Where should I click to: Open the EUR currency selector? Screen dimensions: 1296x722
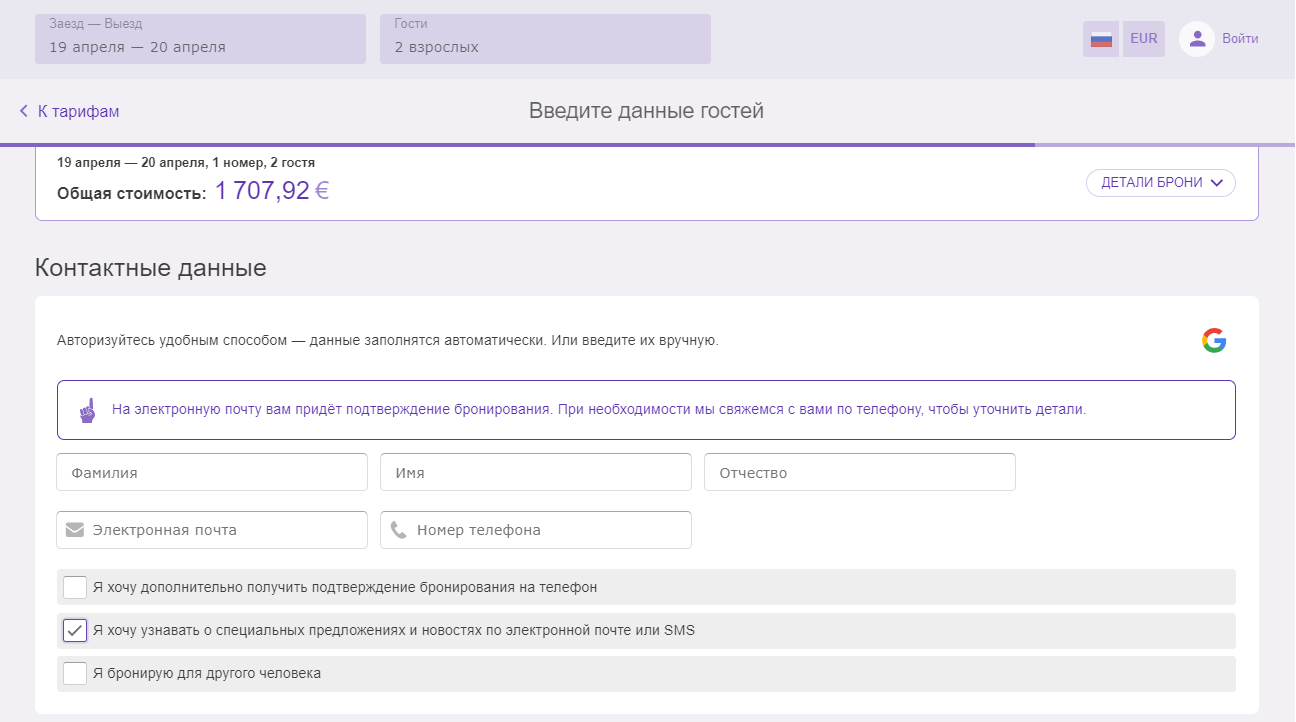[x=1144, y=39]
